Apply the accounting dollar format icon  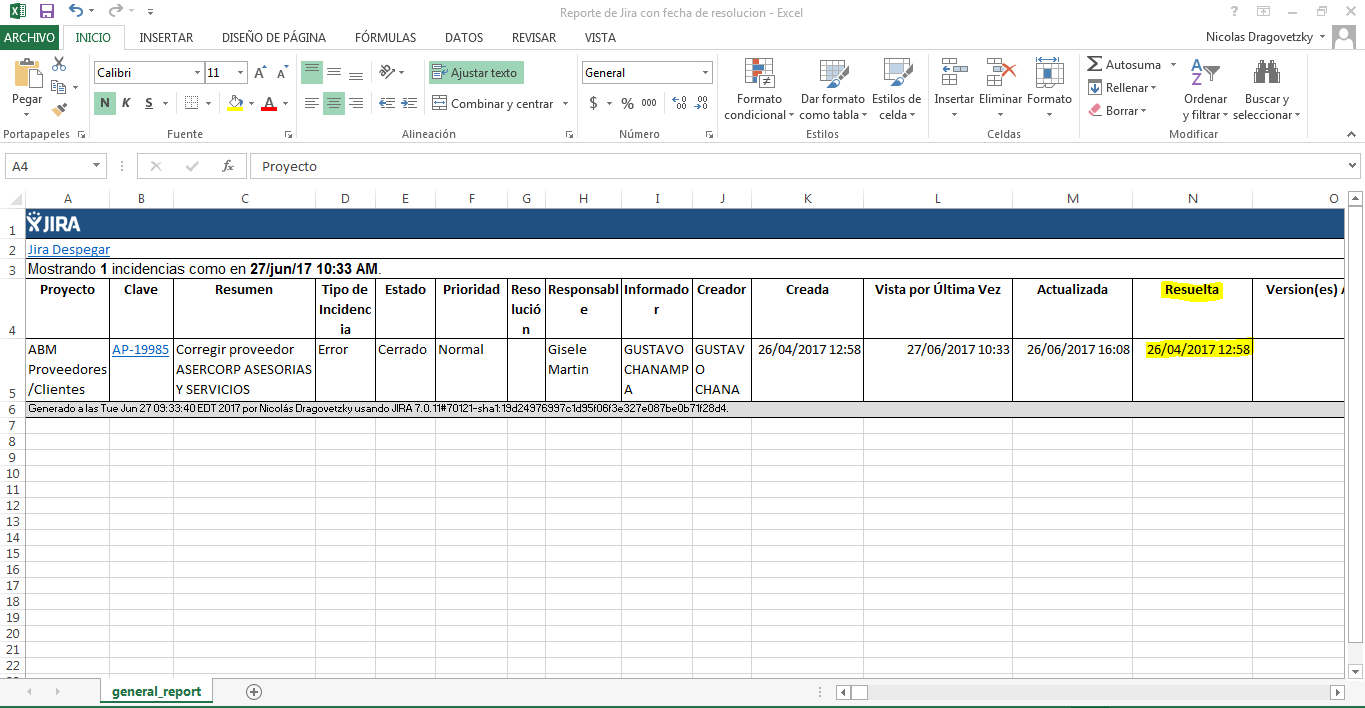pos(594,103)
